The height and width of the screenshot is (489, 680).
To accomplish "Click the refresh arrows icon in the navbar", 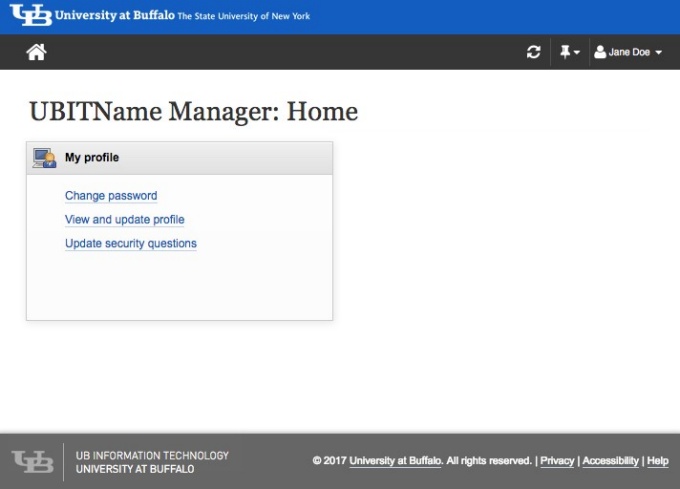I will click(534, 52).
